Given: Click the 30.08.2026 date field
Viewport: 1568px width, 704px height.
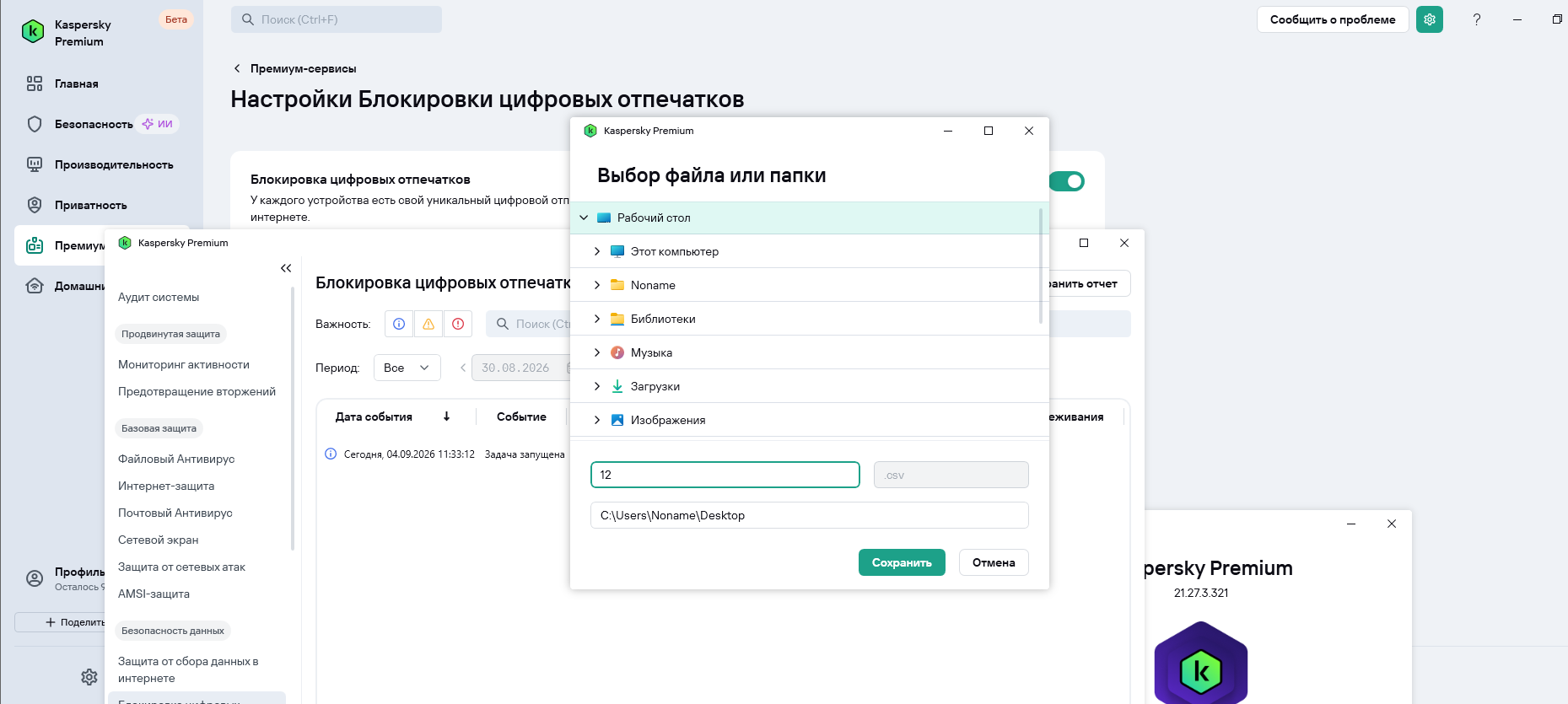Looking at the screenshot, I should tap(521, 368).
